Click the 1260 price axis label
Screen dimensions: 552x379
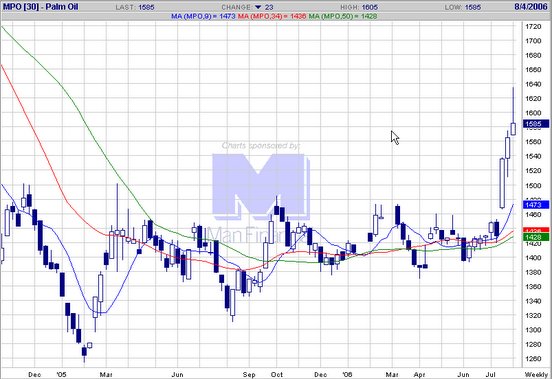point(533,359)
